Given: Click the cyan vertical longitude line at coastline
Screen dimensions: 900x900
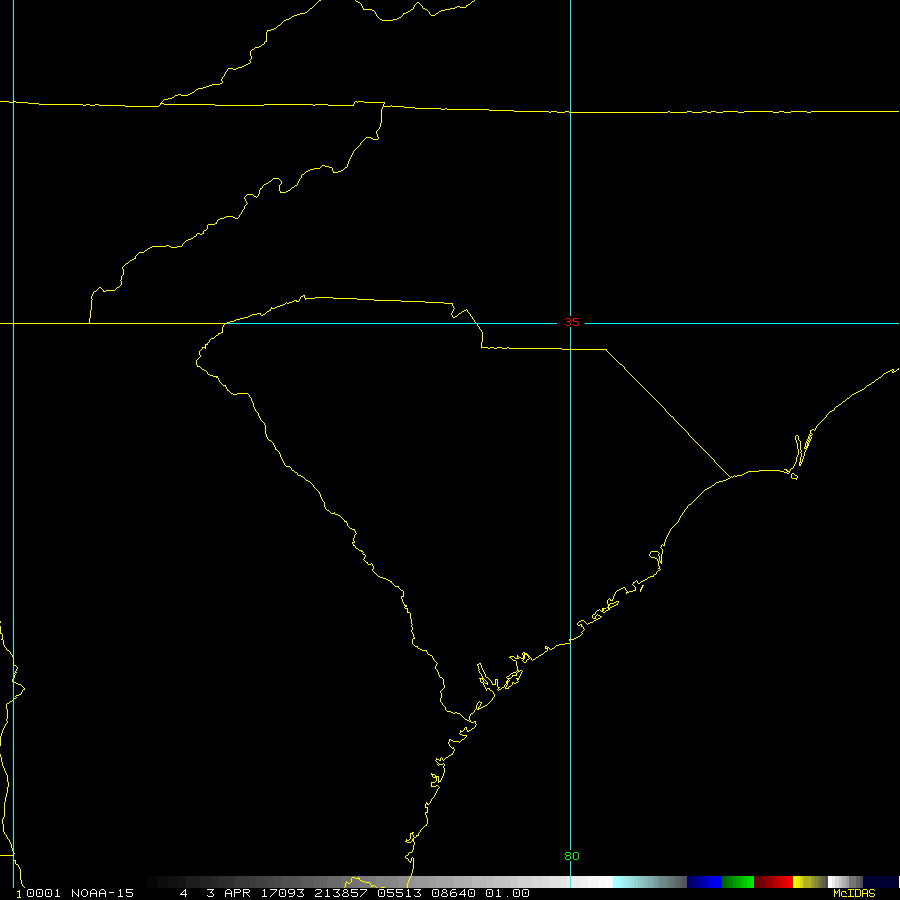Looking at the screenshot, I should [570, 640].
